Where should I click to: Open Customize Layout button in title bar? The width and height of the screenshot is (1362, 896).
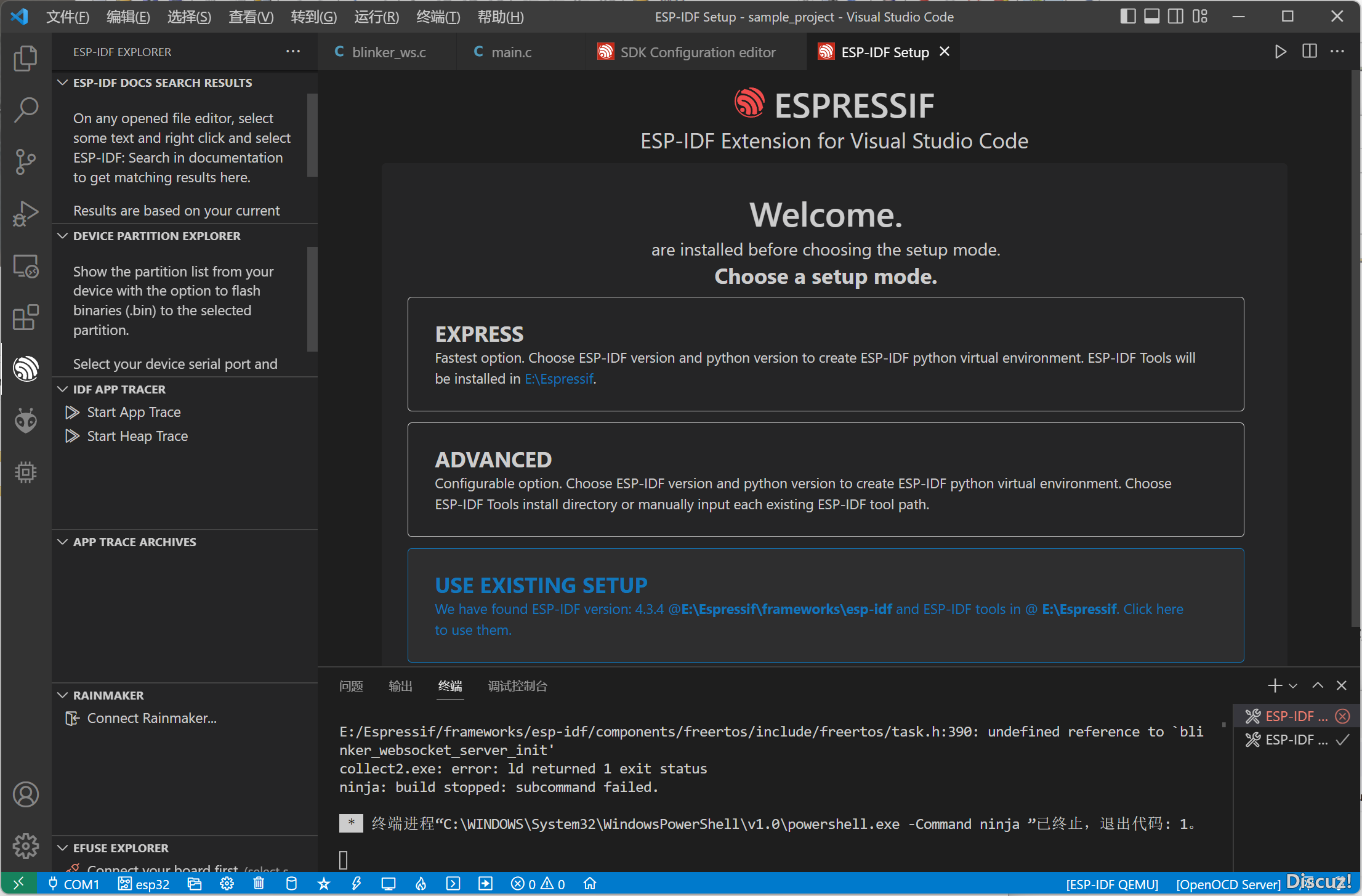pos(1200,17)
